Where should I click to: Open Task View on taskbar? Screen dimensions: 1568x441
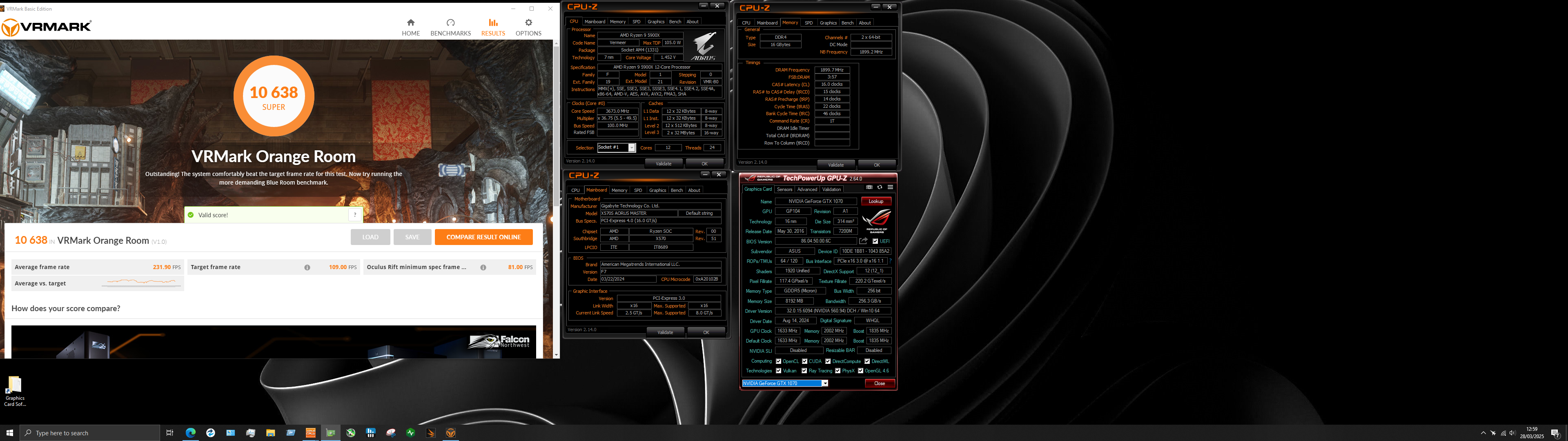(170, 433)
